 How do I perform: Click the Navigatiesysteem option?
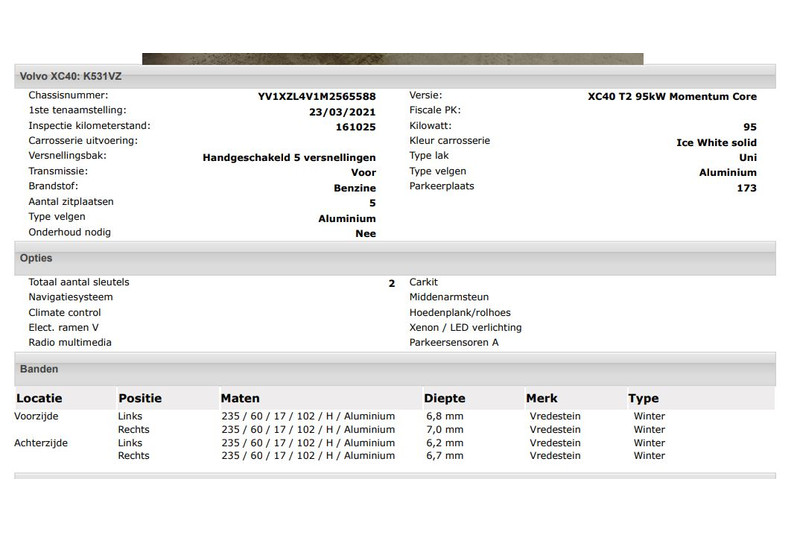pos(71,297)
